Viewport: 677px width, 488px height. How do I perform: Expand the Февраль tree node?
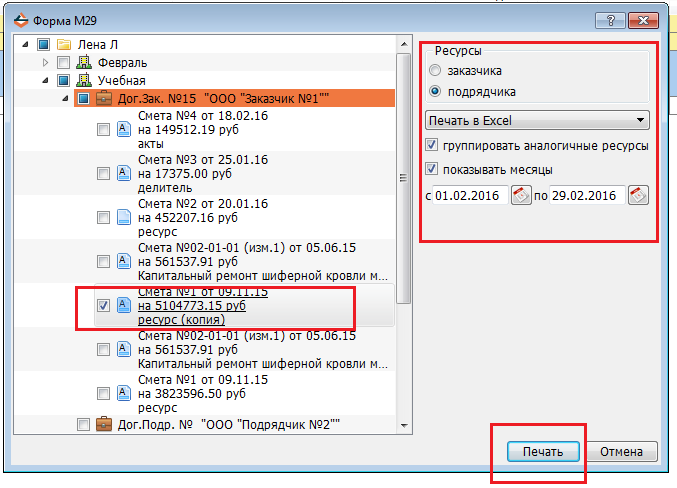[x=45, y=63]
